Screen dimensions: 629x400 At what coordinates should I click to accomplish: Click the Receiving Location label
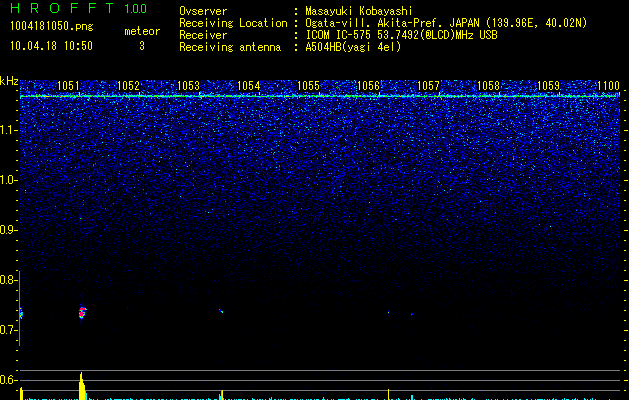233,23
